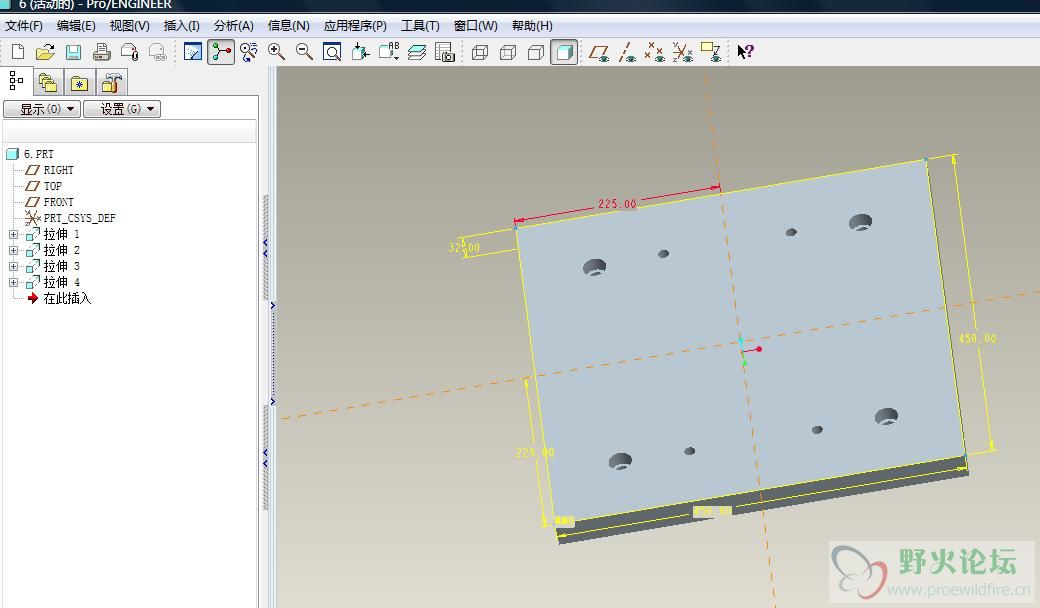Click the repaint screen icon
Viewport: 1040px width, 608px height.
point(193,52)
